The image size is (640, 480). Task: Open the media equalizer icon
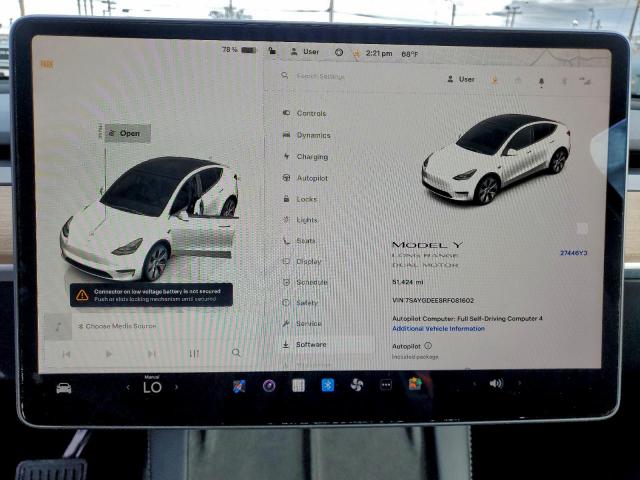pyautogui.click(x=194, y=353)
